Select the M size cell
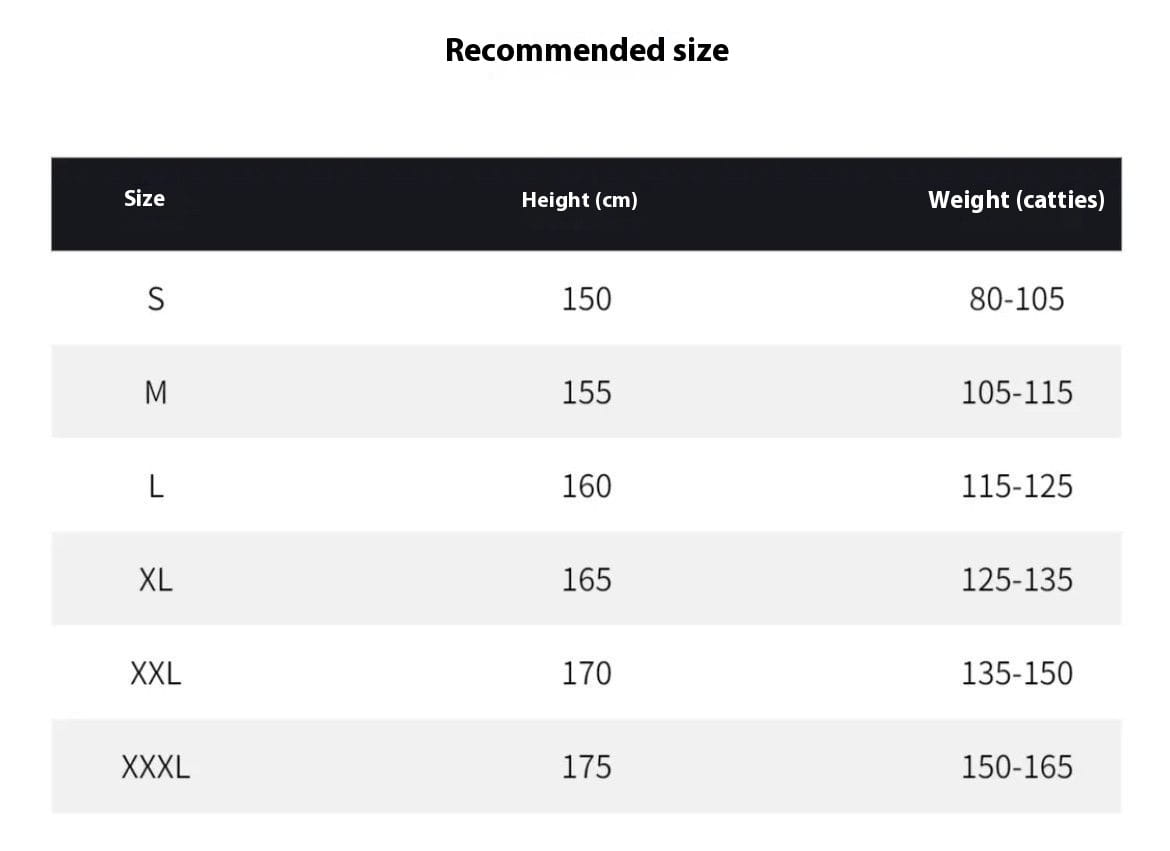The height and width of the screenshot is (851, 1170). point(156,393)
